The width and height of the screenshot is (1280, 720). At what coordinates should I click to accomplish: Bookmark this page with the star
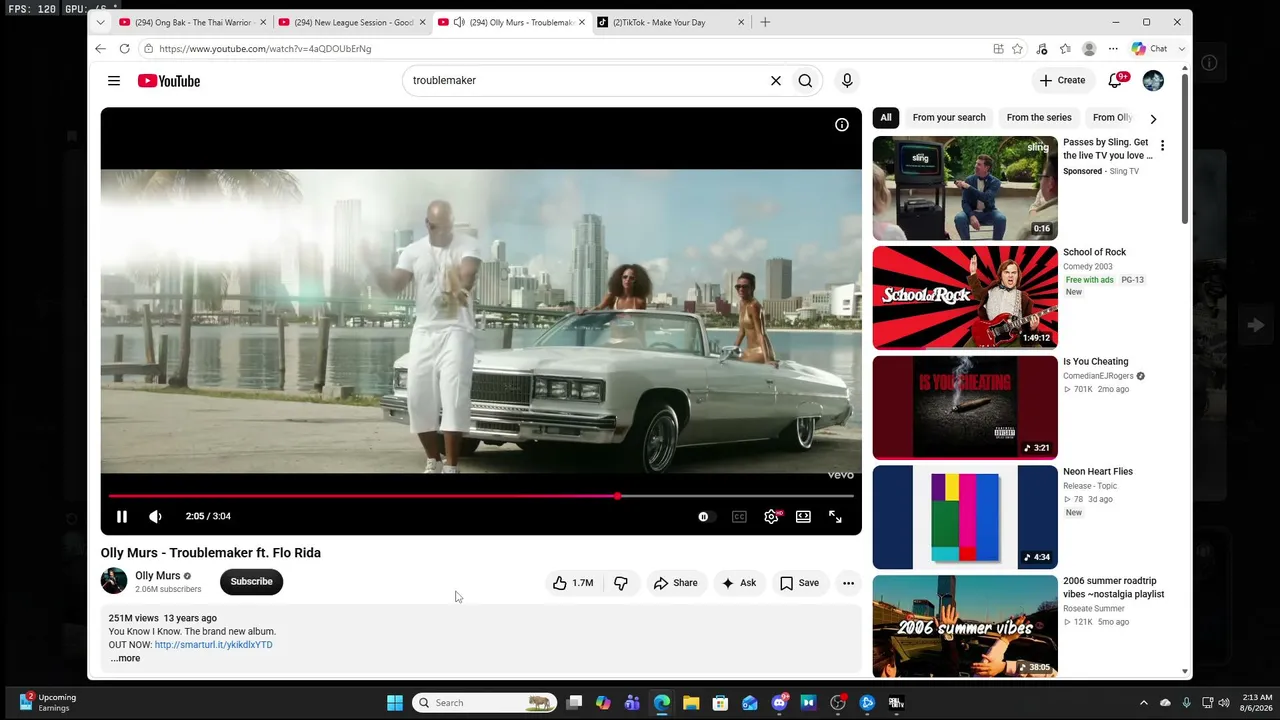tap(1017, 49)
